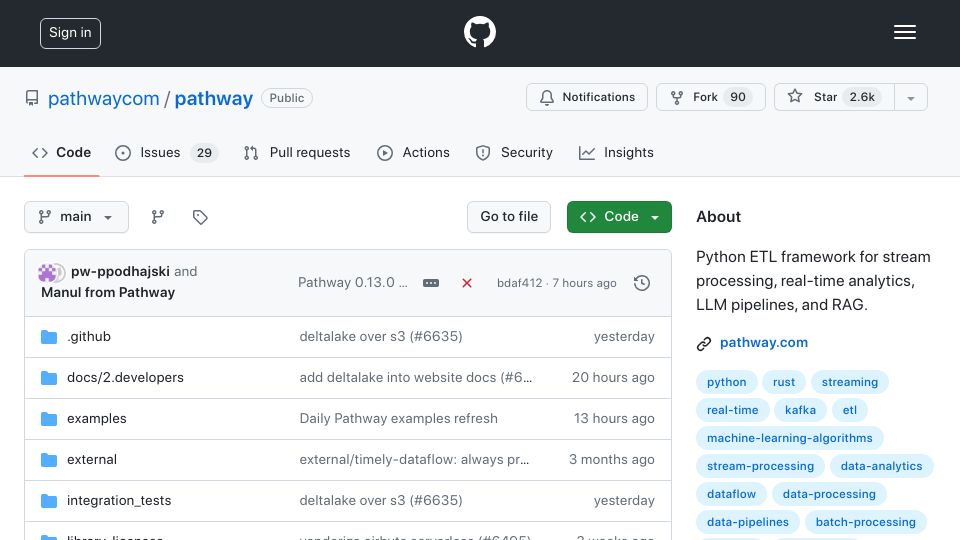Switch to the Issues tab
The width and height of the screenshot is (960, 540).
[166, 152]
